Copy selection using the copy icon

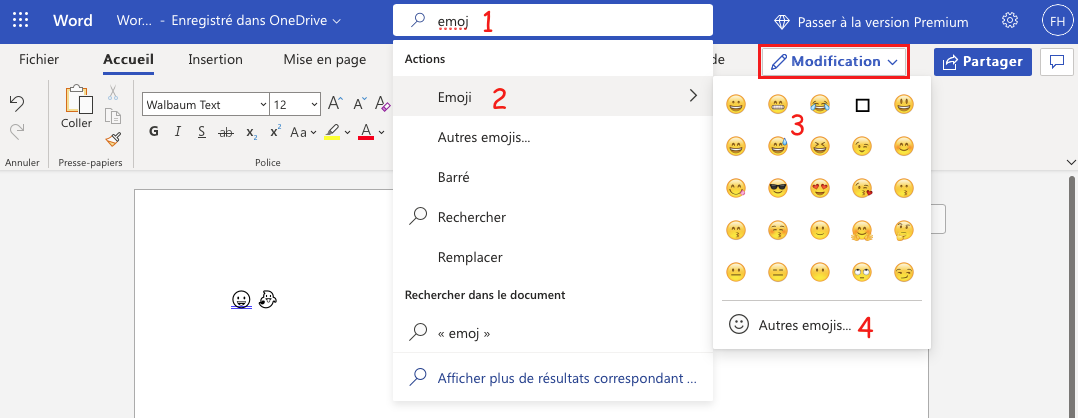pos(113,116)
